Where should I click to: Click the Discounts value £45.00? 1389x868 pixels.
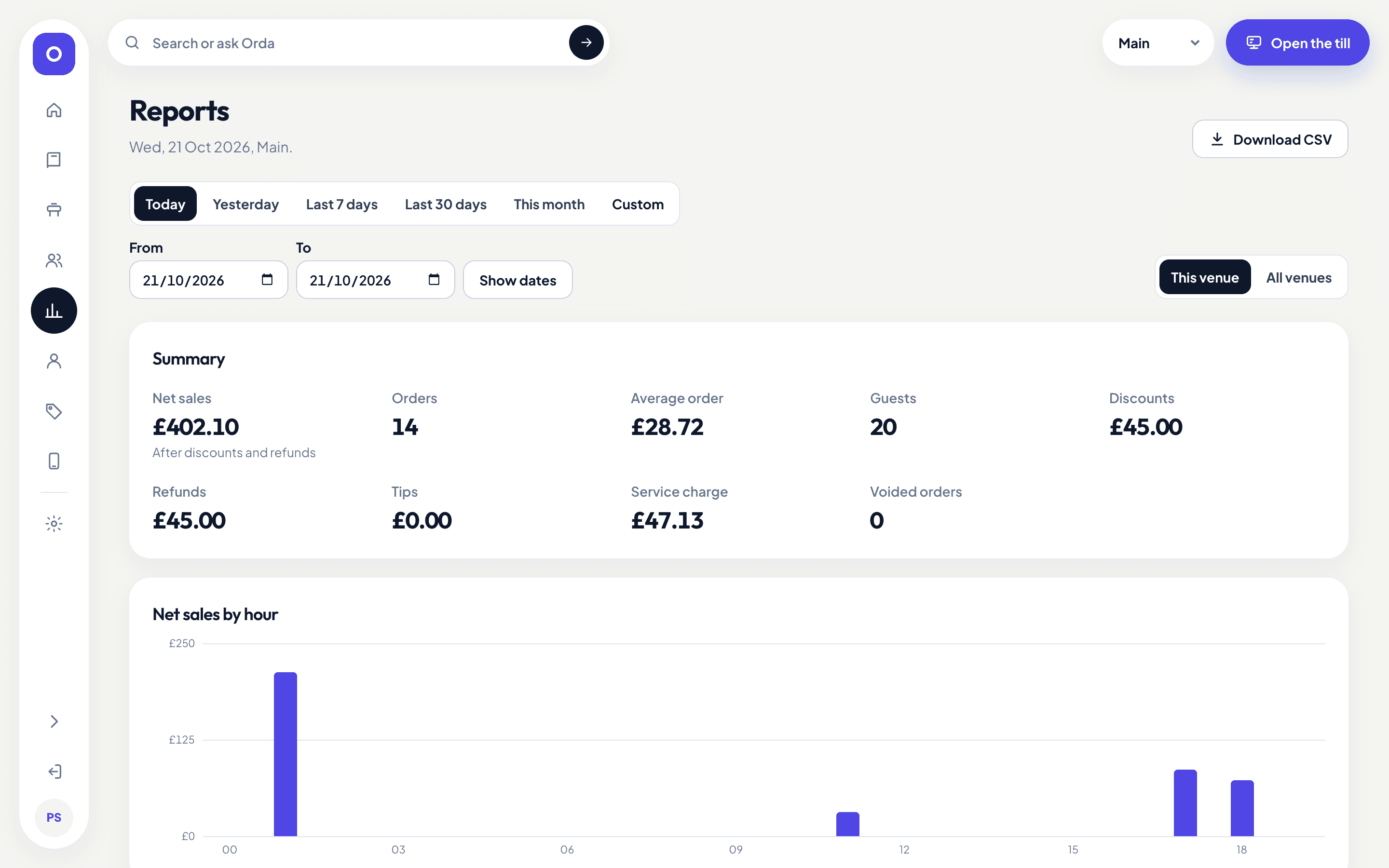(1145, 427)
